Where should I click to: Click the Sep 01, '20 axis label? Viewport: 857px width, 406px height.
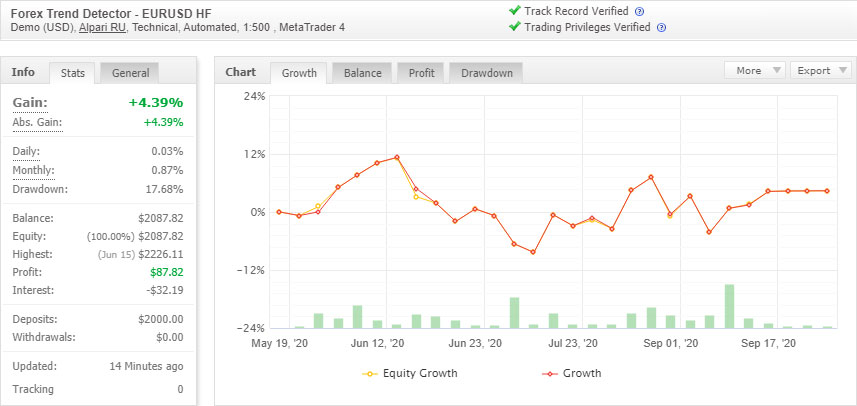pos(670,344)
